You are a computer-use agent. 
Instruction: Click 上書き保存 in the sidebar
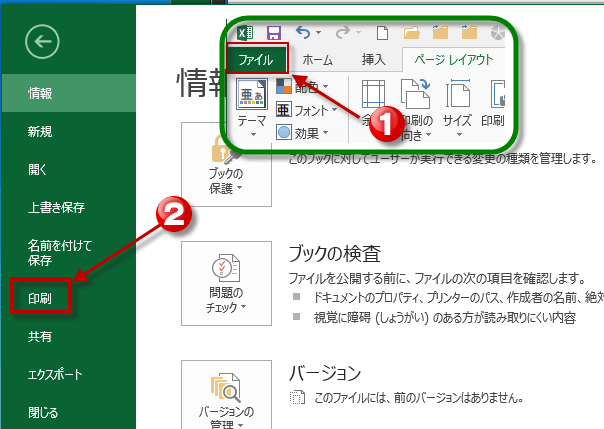(69, 208)
